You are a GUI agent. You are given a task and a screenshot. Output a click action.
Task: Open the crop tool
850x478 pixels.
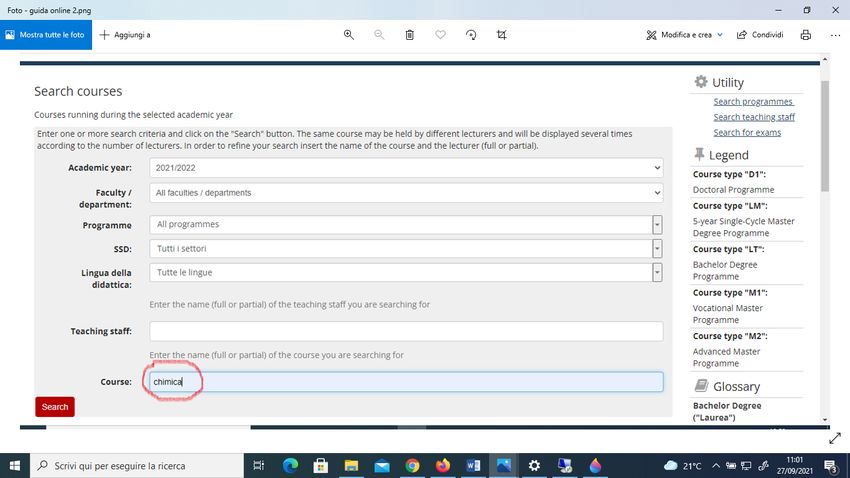pyautogui.click(x=501, y=35)
